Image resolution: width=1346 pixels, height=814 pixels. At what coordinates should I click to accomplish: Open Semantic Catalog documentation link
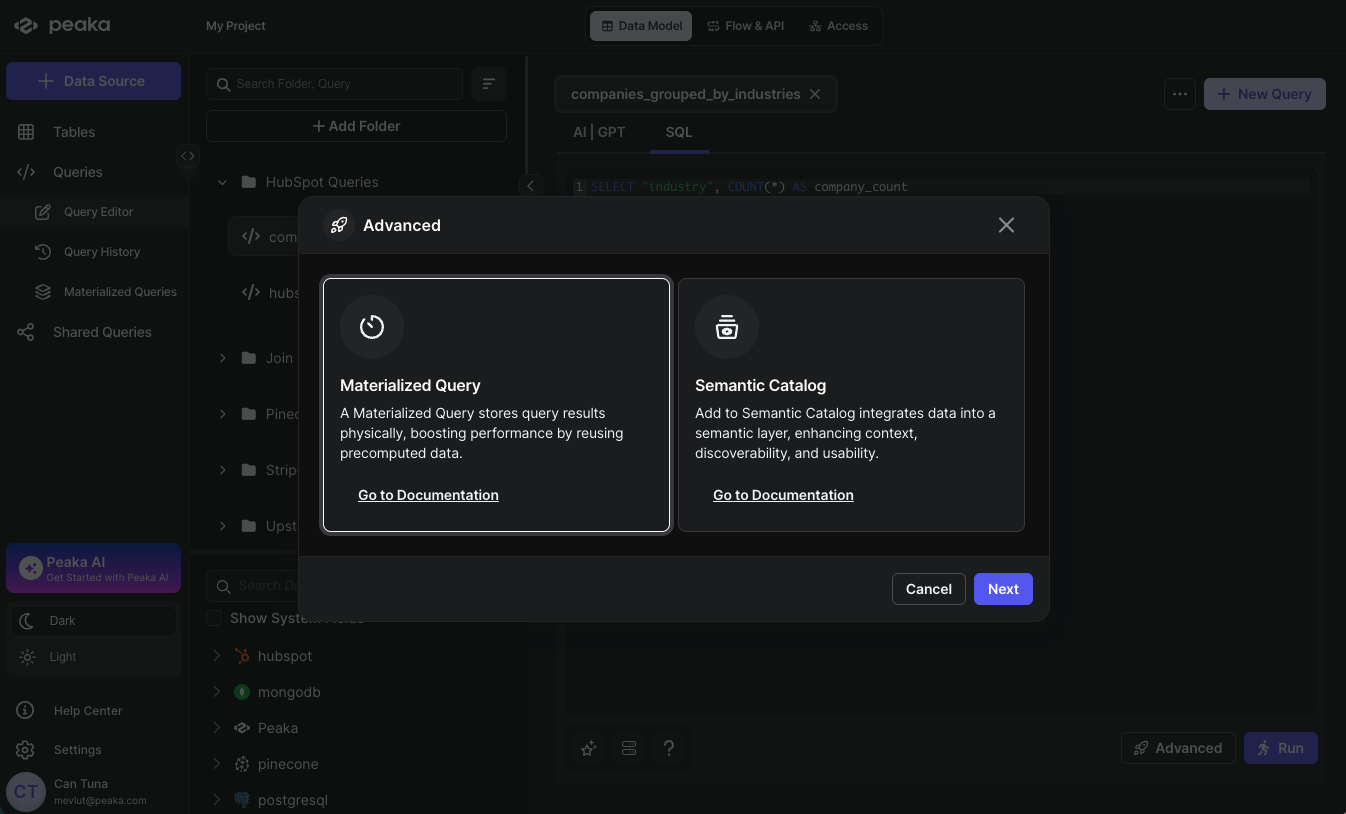tap(783, 495)
